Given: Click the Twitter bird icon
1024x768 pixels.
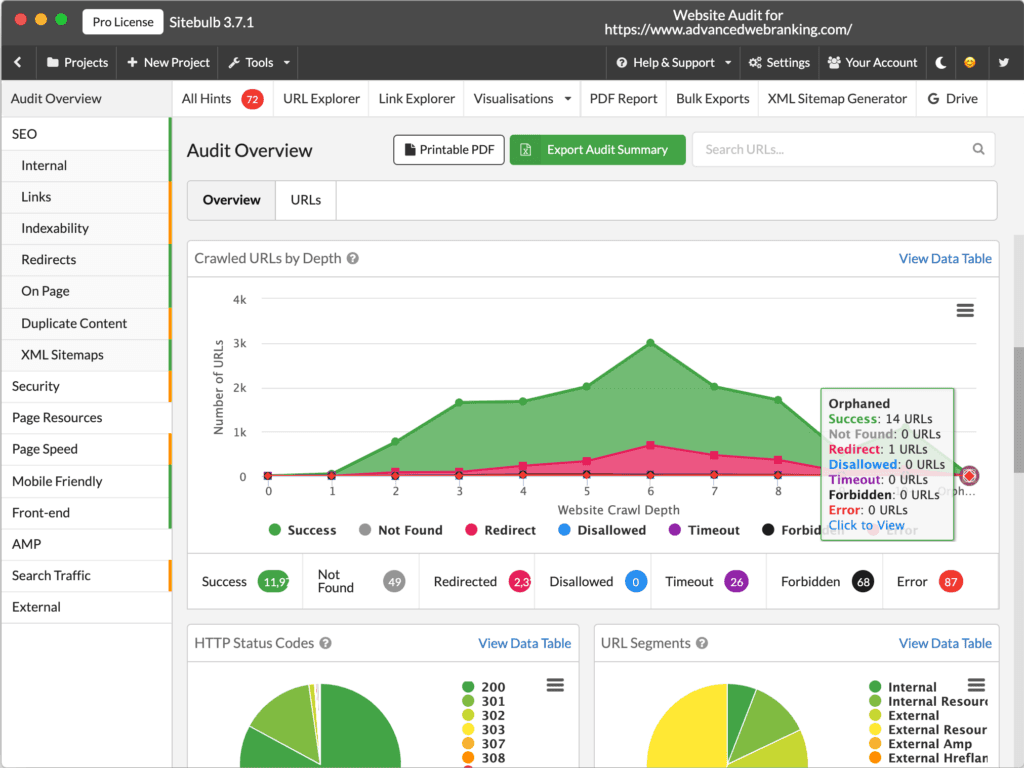Looking at the screenshot, I should pyautogui.click(x=1004, y=63).
